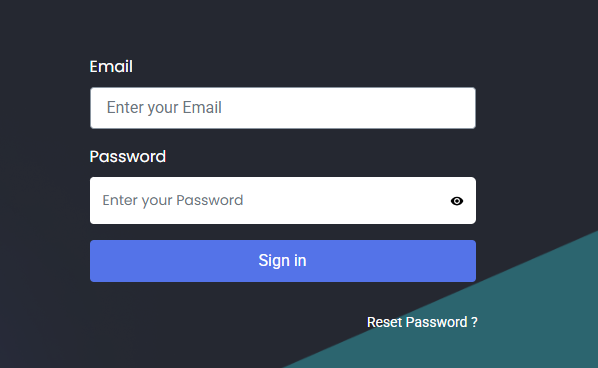
Task: Select the Email input box
Action: click(x=283, y=108)
